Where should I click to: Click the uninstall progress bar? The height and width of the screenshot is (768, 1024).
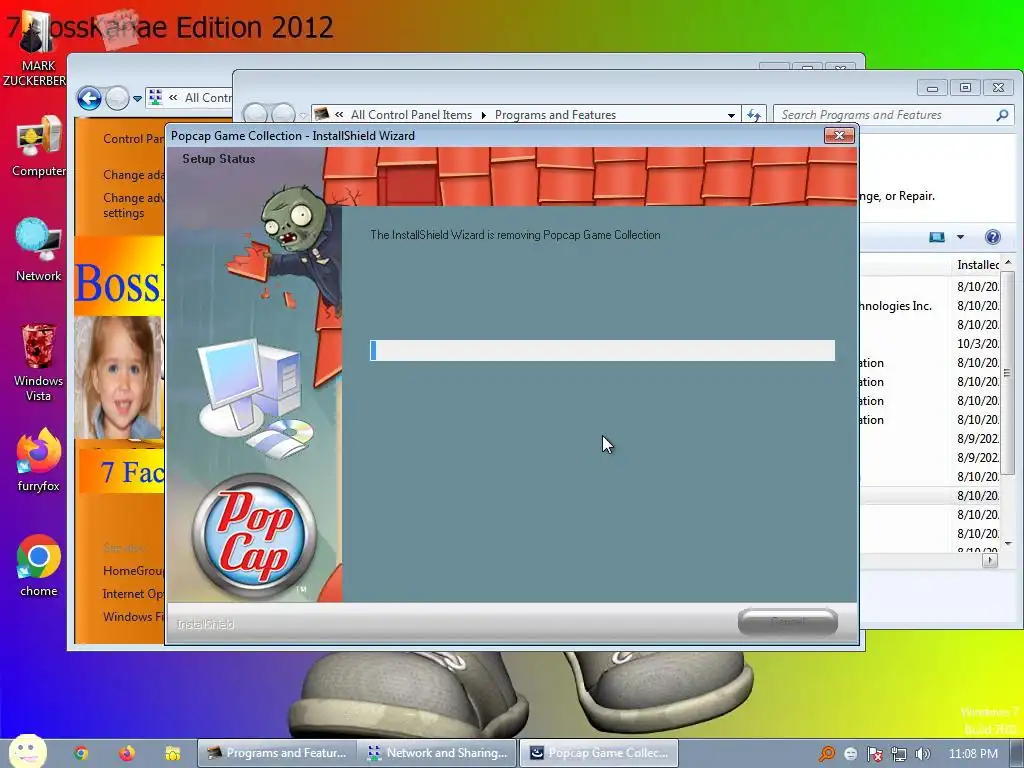(x=602, y=350)
